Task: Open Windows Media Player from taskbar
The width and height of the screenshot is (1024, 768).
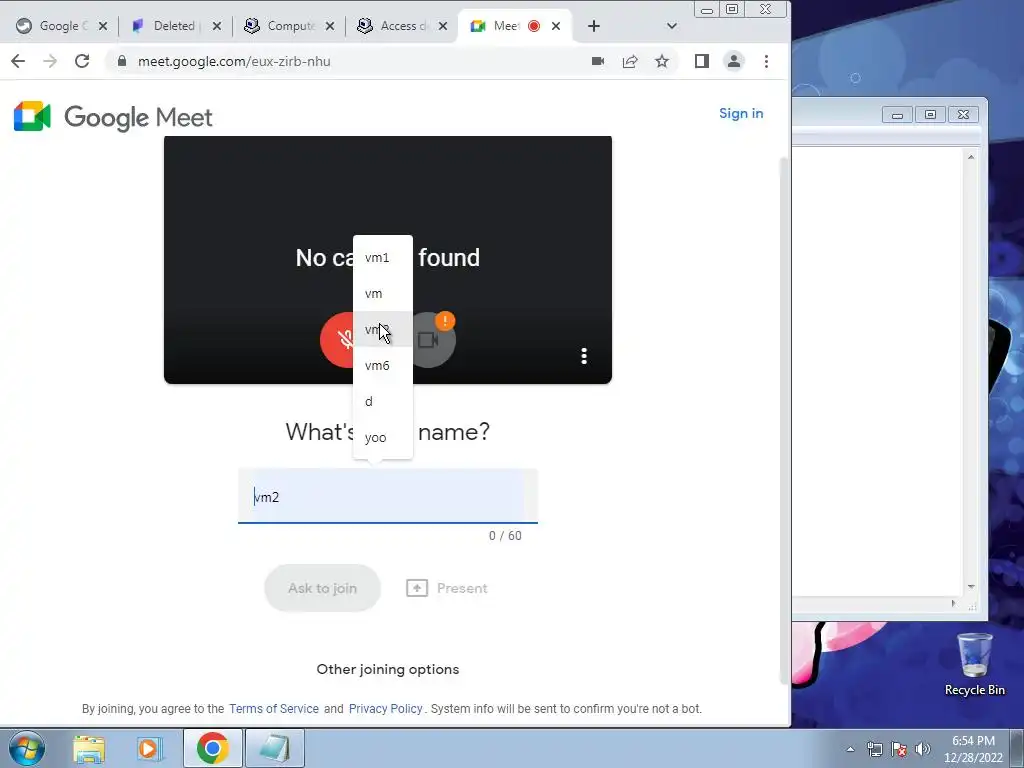Action: click(x=149, y=749)
